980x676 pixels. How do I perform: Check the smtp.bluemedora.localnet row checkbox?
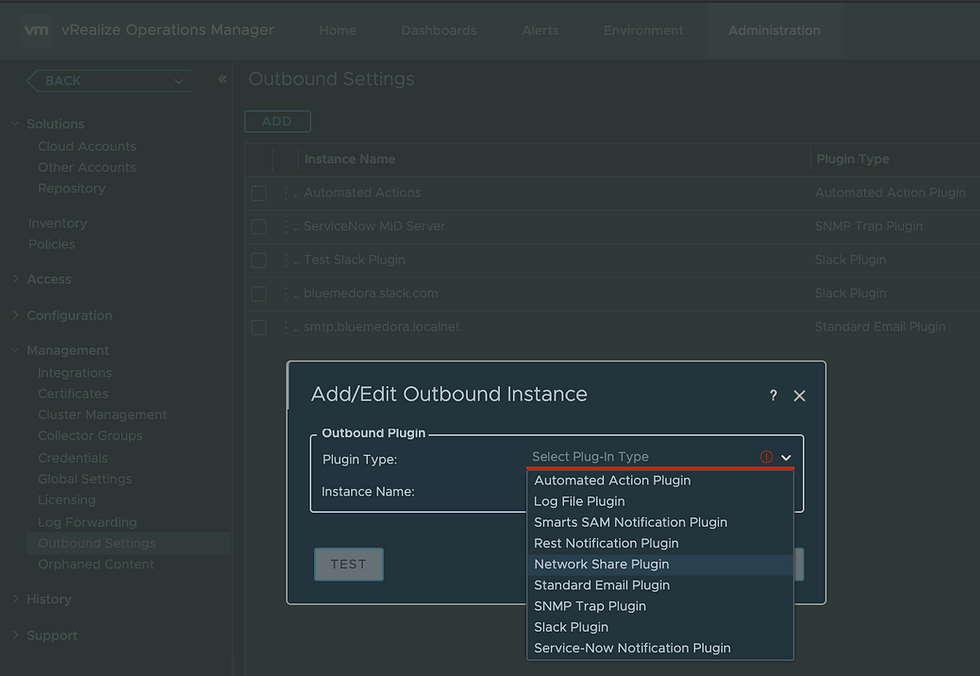(259, 327)
